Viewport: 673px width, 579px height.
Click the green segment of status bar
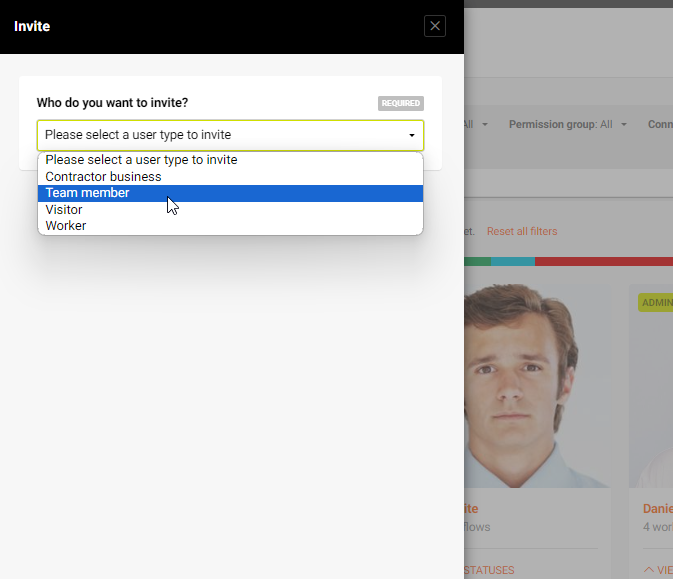[478, 261]
